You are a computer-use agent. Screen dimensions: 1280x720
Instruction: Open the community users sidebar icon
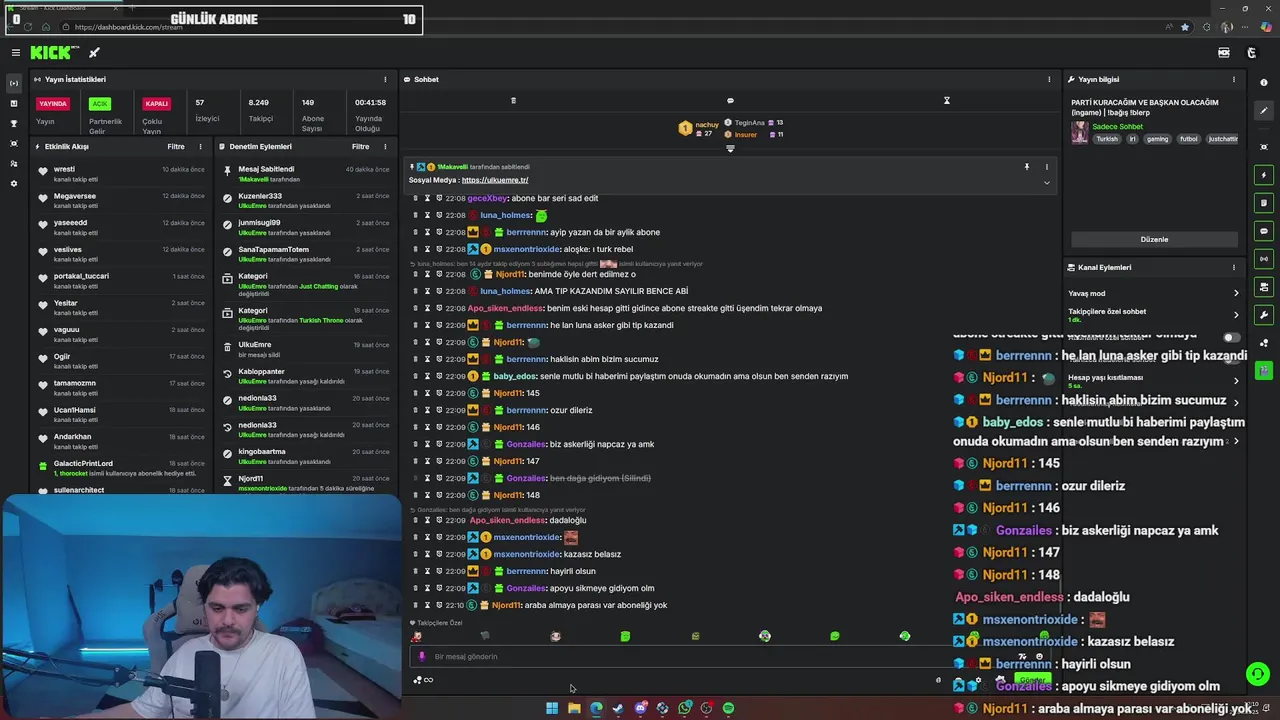tap(14, 163)
